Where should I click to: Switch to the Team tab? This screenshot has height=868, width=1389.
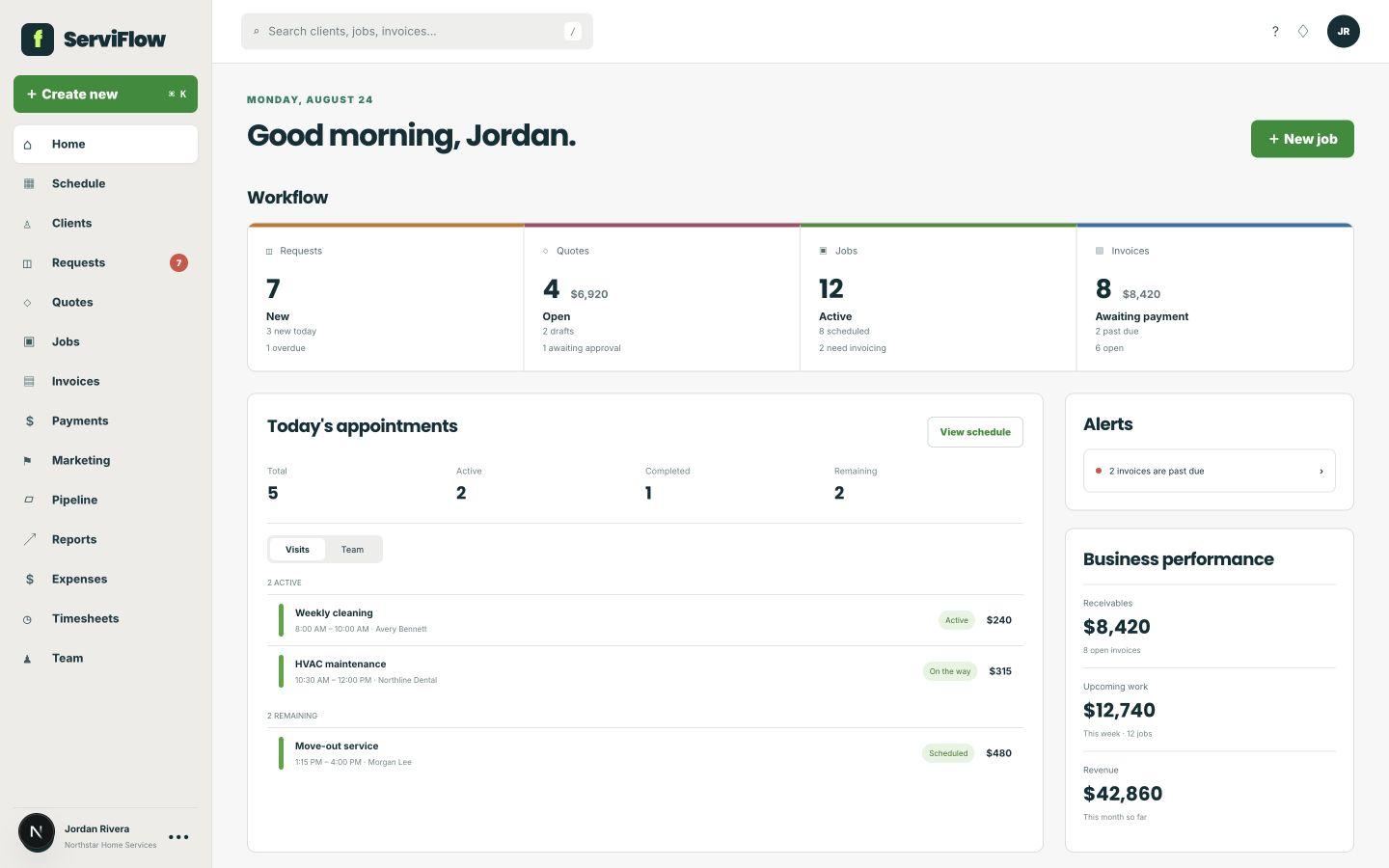click(x=352, y=550)
